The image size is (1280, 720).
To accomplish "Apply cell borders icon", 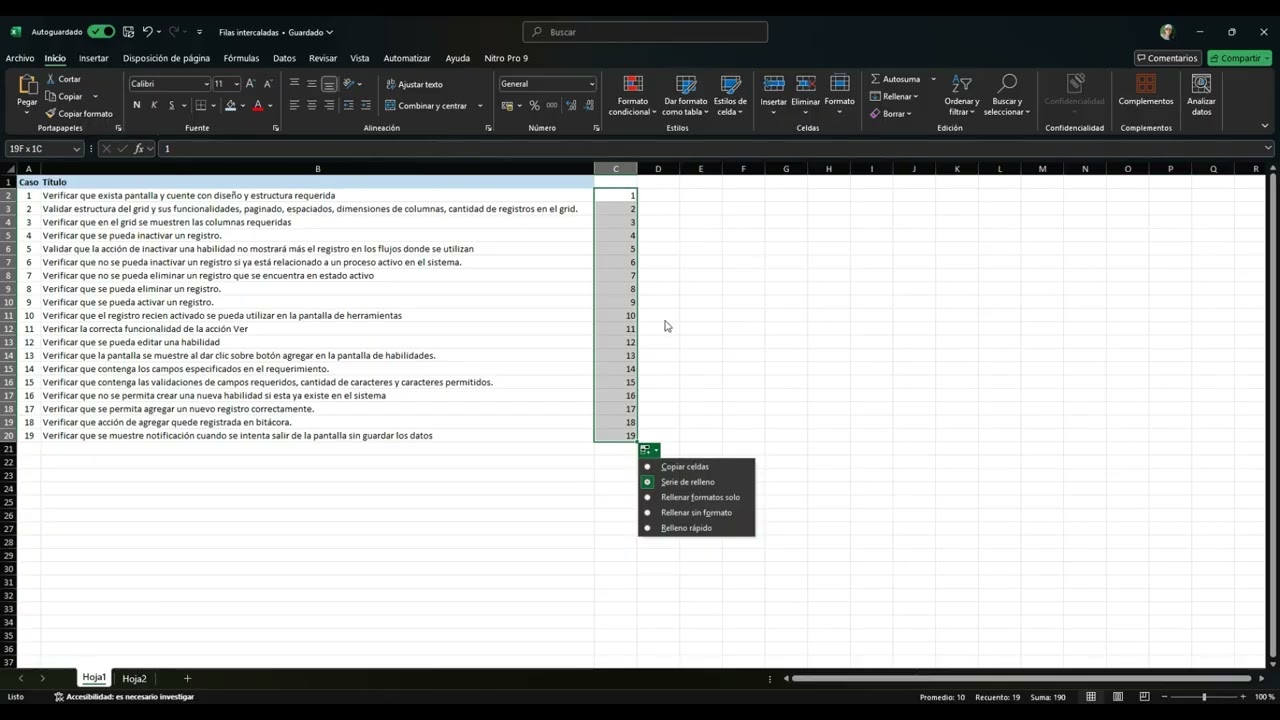I will coord(201,105).
